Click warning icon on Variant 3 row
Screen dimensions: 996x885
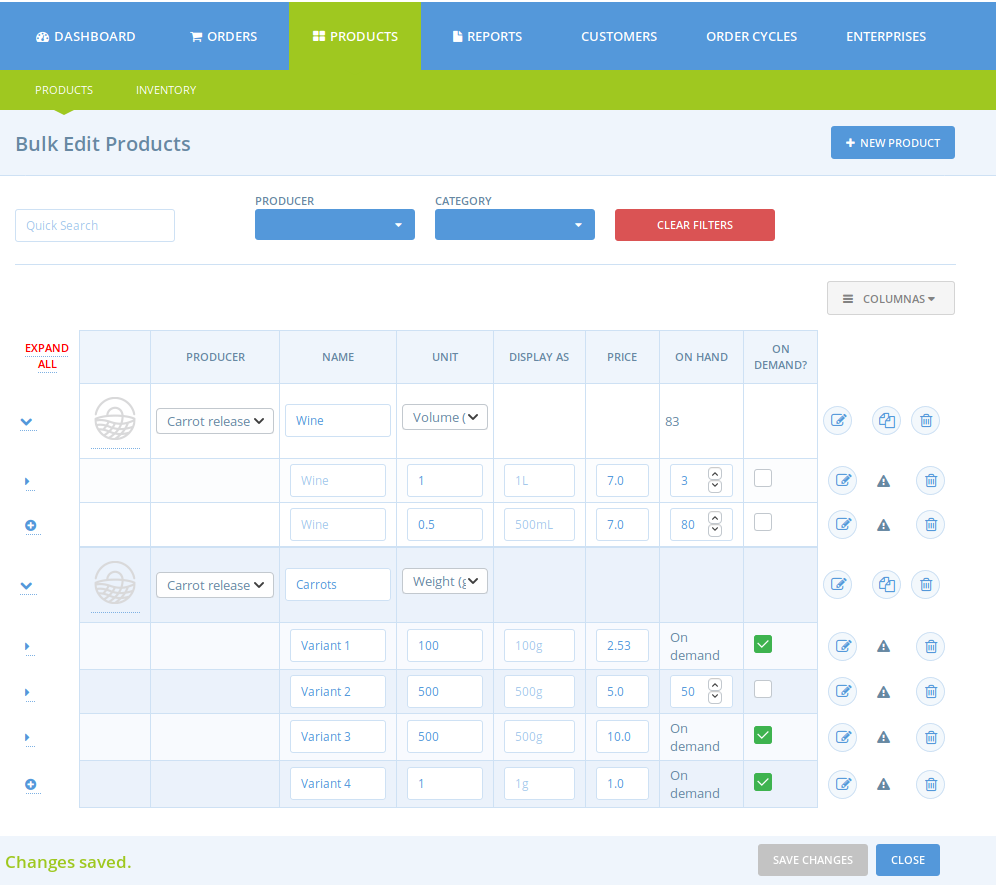[884, 738]
